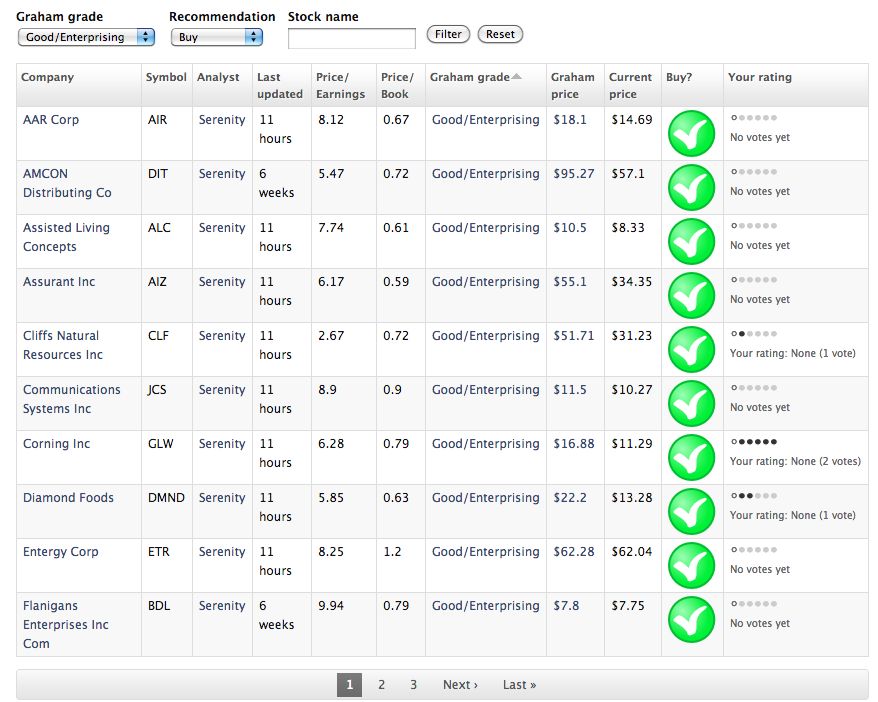Click the green Buy checkmark for Communications Systems Inc
This screenshot has width=878, height=702.
coord(691,404)
